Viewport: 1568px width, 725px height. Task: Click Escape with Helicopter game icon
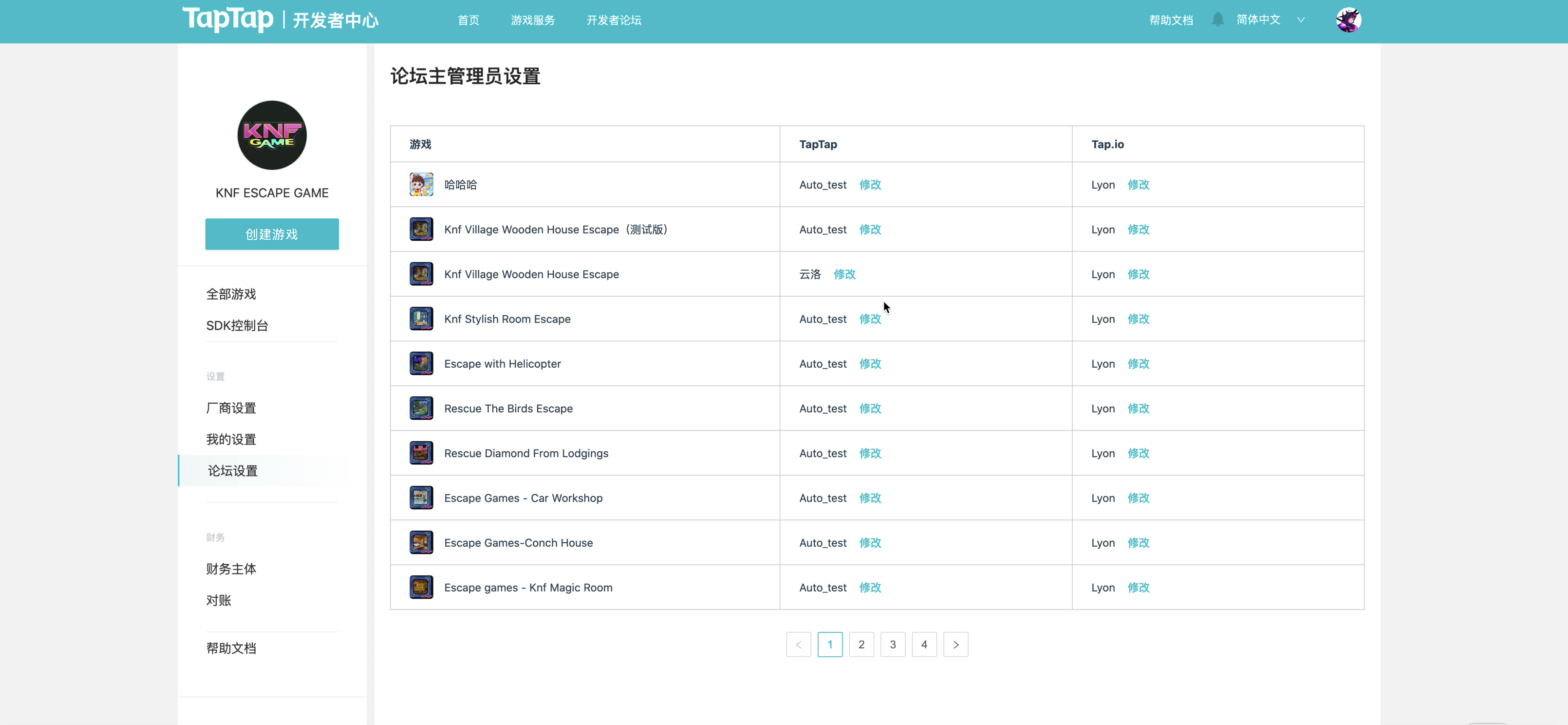(421, 363)
